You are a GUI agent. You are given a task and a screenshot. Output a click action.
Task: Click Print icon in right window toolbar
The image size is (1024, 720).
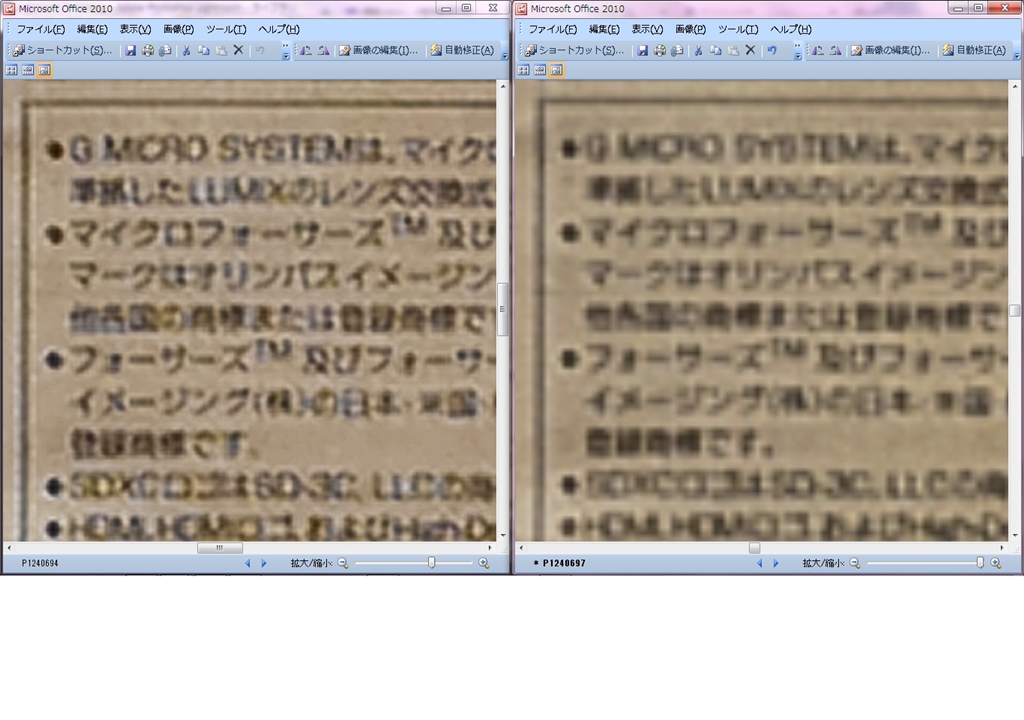click(x=660, y=50)
